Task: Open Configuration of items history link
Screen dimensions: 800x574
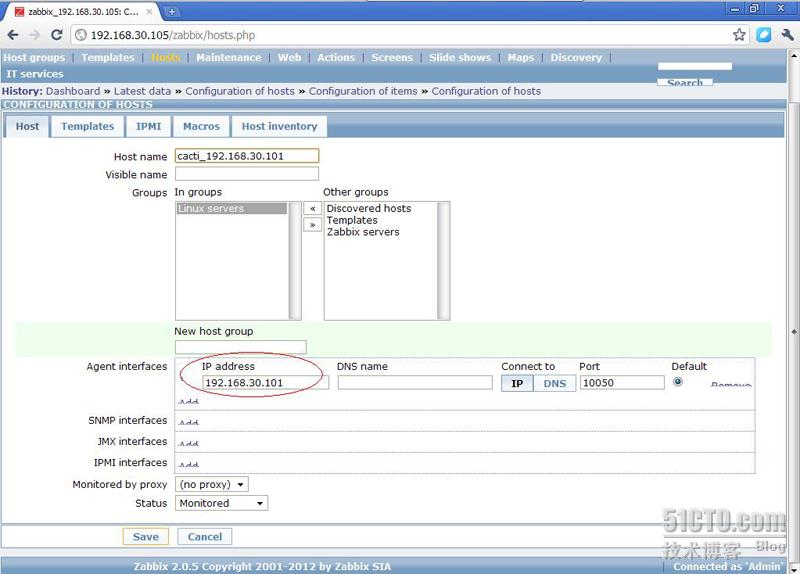Action: (363, 91)
